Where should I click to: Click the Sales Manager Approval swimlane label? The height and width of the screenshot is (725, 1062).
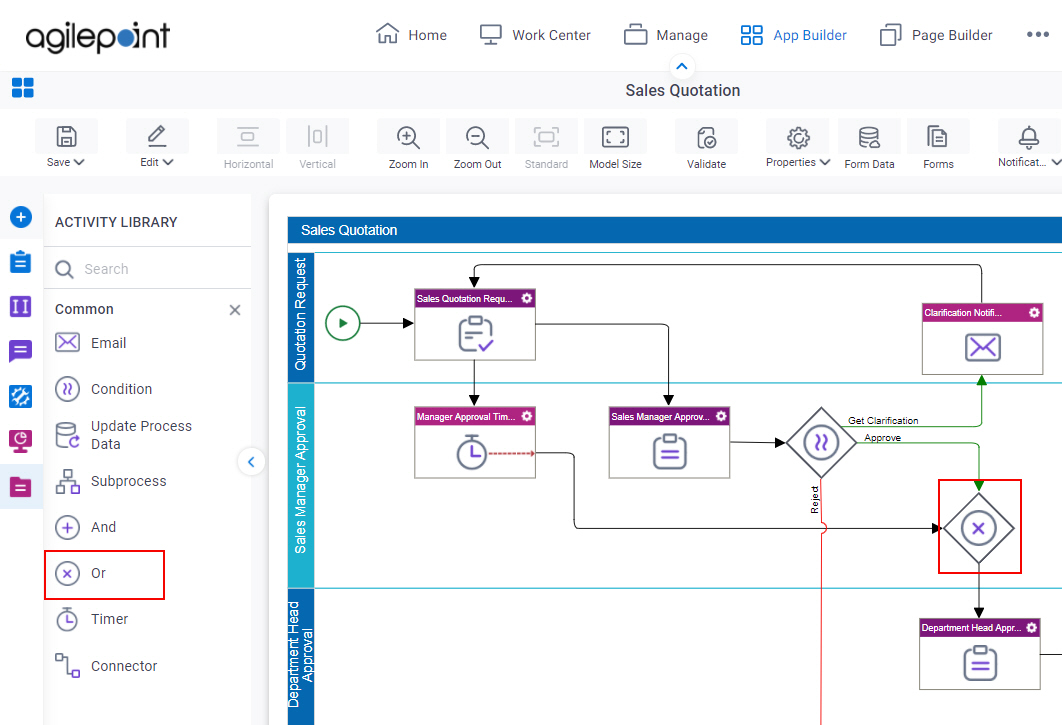click(300, 480)
